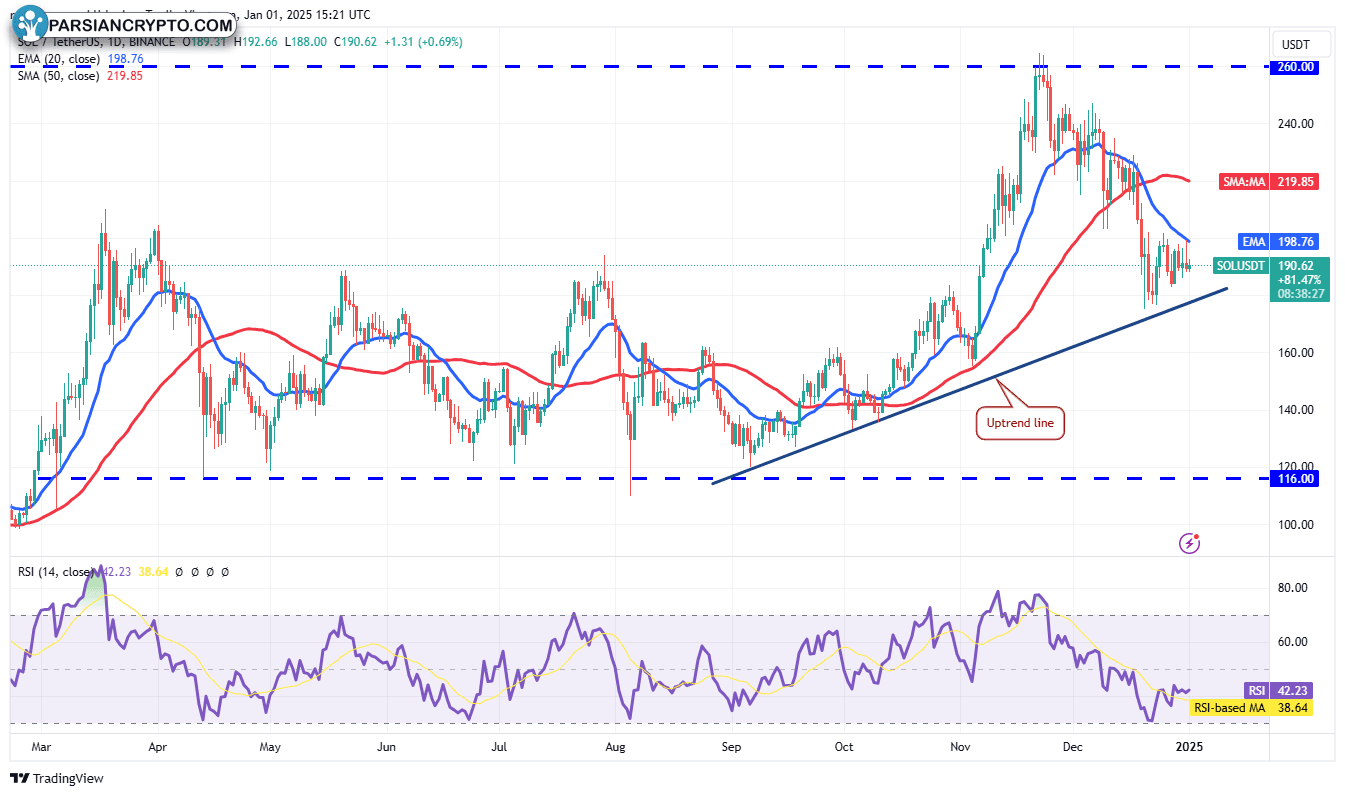Click the Jun label on time axis
This screenshot has height=796, width=1345.
(x=386, y=747)
